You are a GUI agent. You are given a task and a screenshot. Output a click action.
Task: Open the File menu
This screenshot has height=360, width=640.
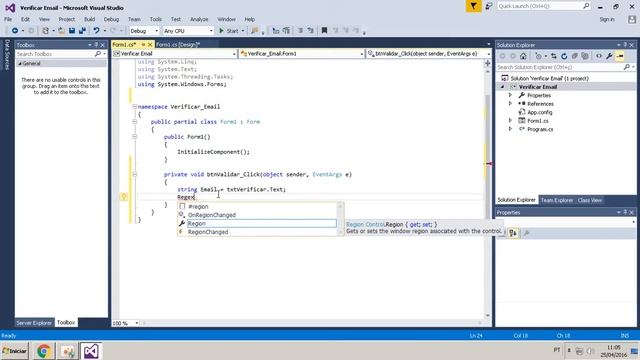tap(8, 19)
